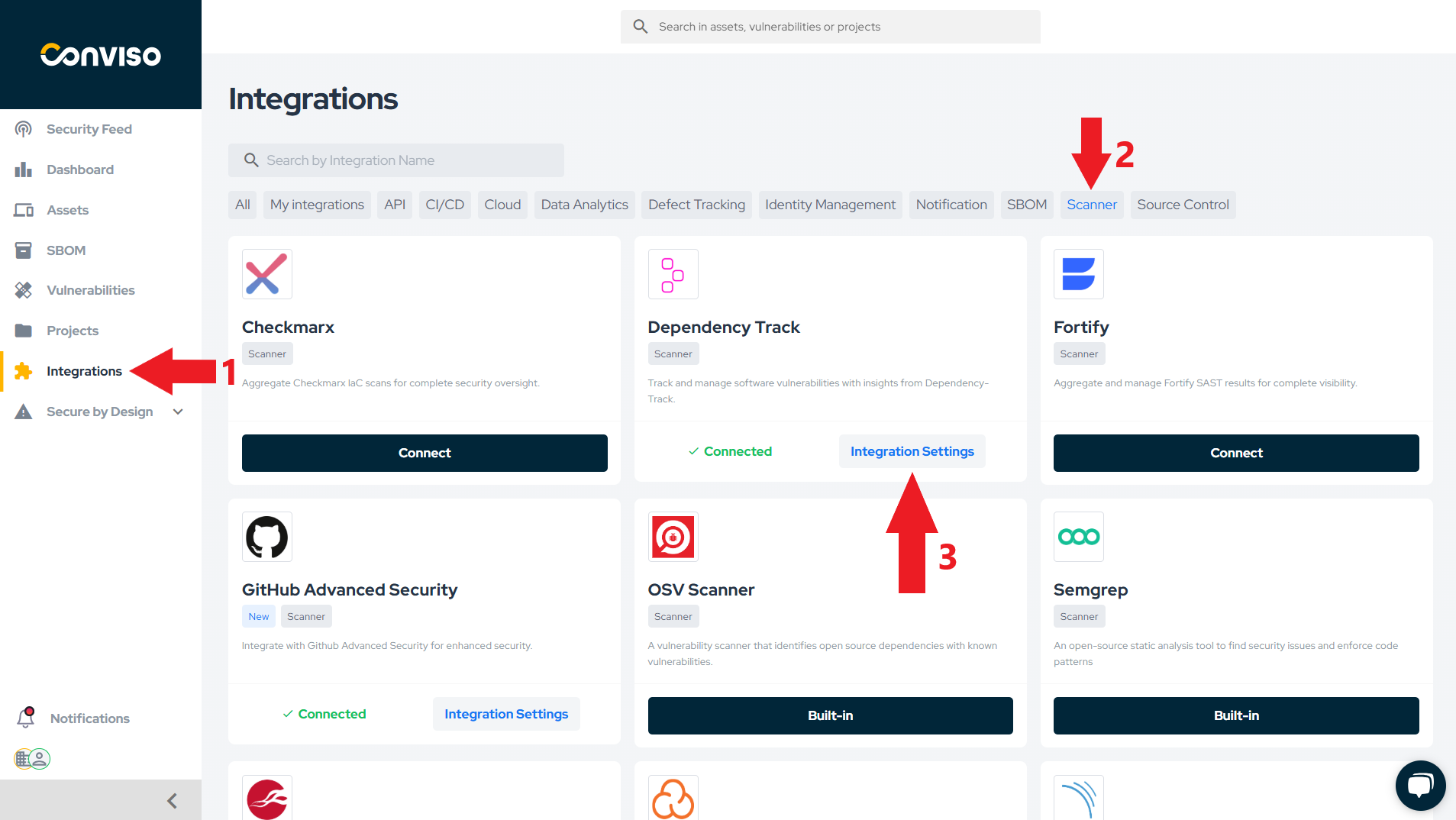This screenshot has height=820, width=1456.
Task: Go to Dashboard in sidebar
Action: click(80, 169)
